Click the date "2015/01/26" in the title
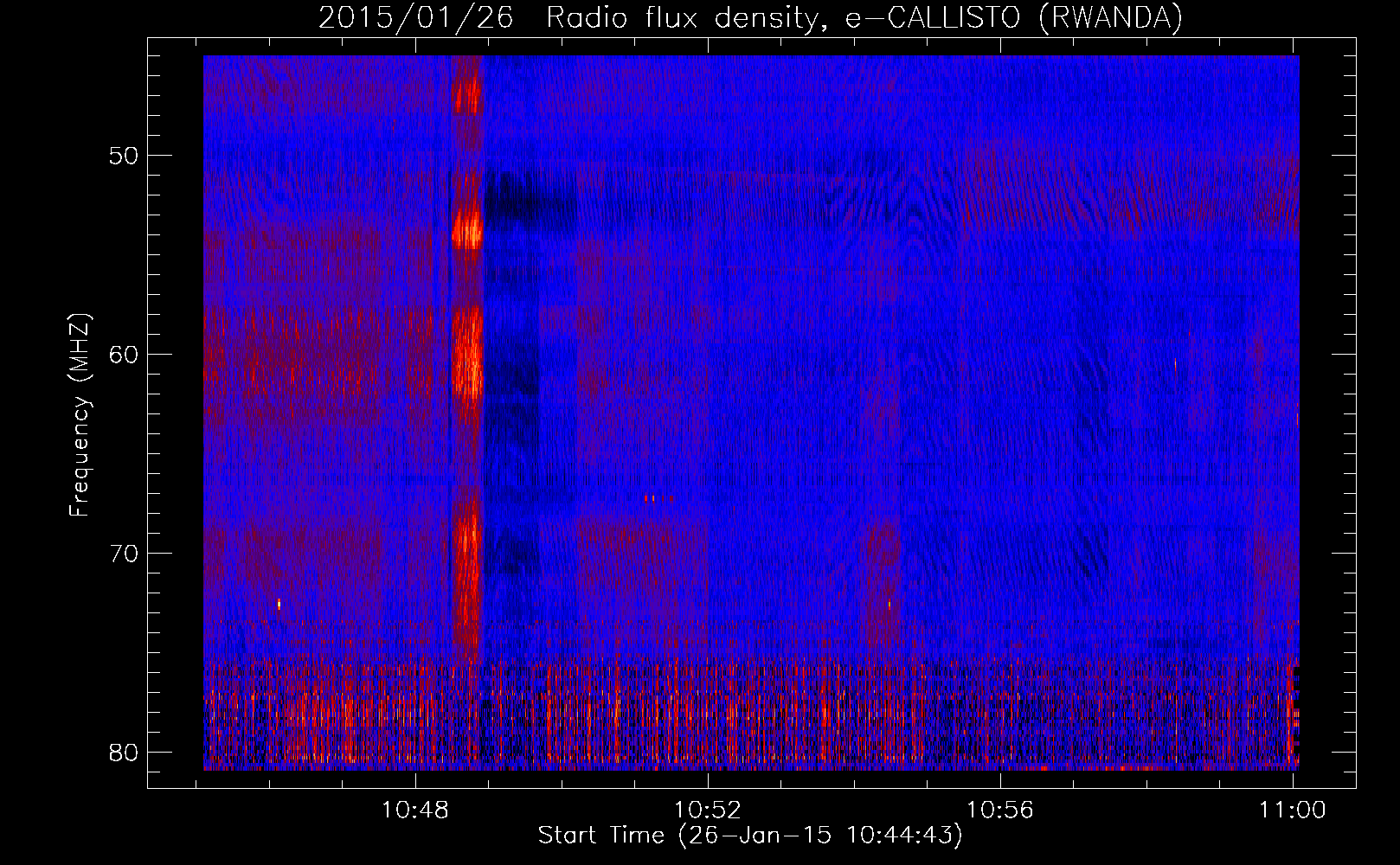 (x=416, y=17)
